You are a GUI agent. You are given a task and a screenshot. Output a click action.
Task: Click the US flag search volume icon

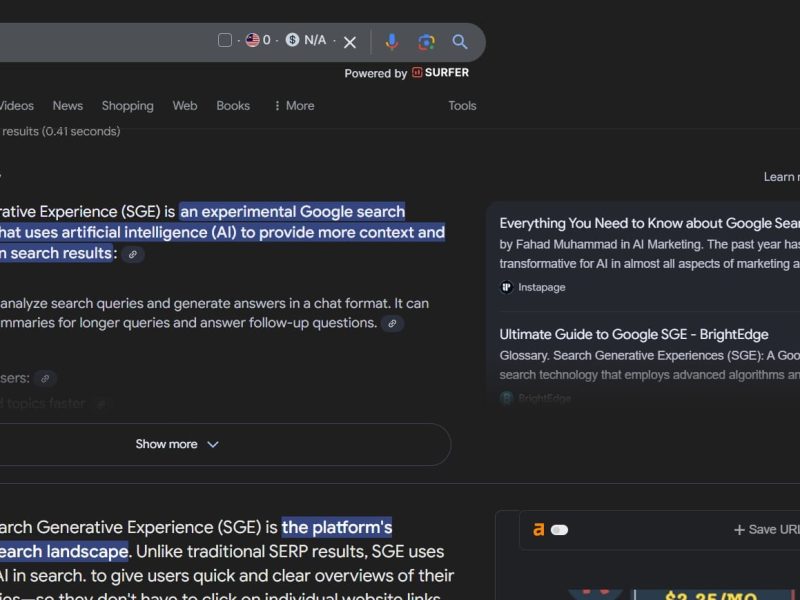tap(253, 40)
